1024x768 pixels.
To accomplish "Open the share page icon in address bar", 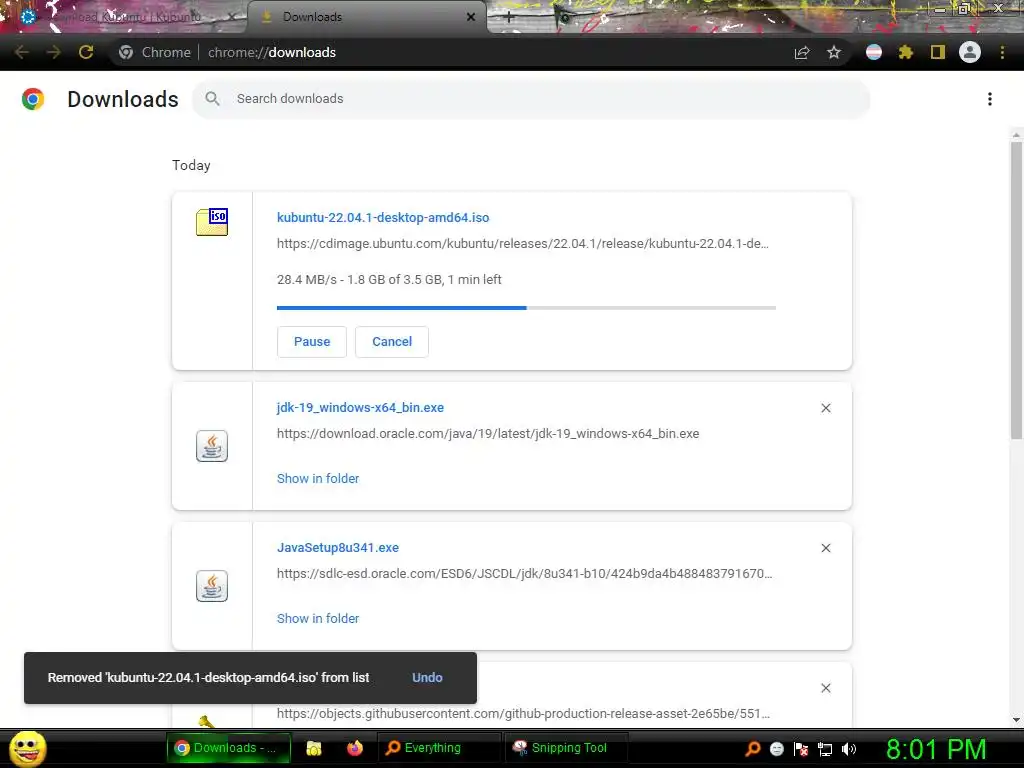I will coord(802,52).
